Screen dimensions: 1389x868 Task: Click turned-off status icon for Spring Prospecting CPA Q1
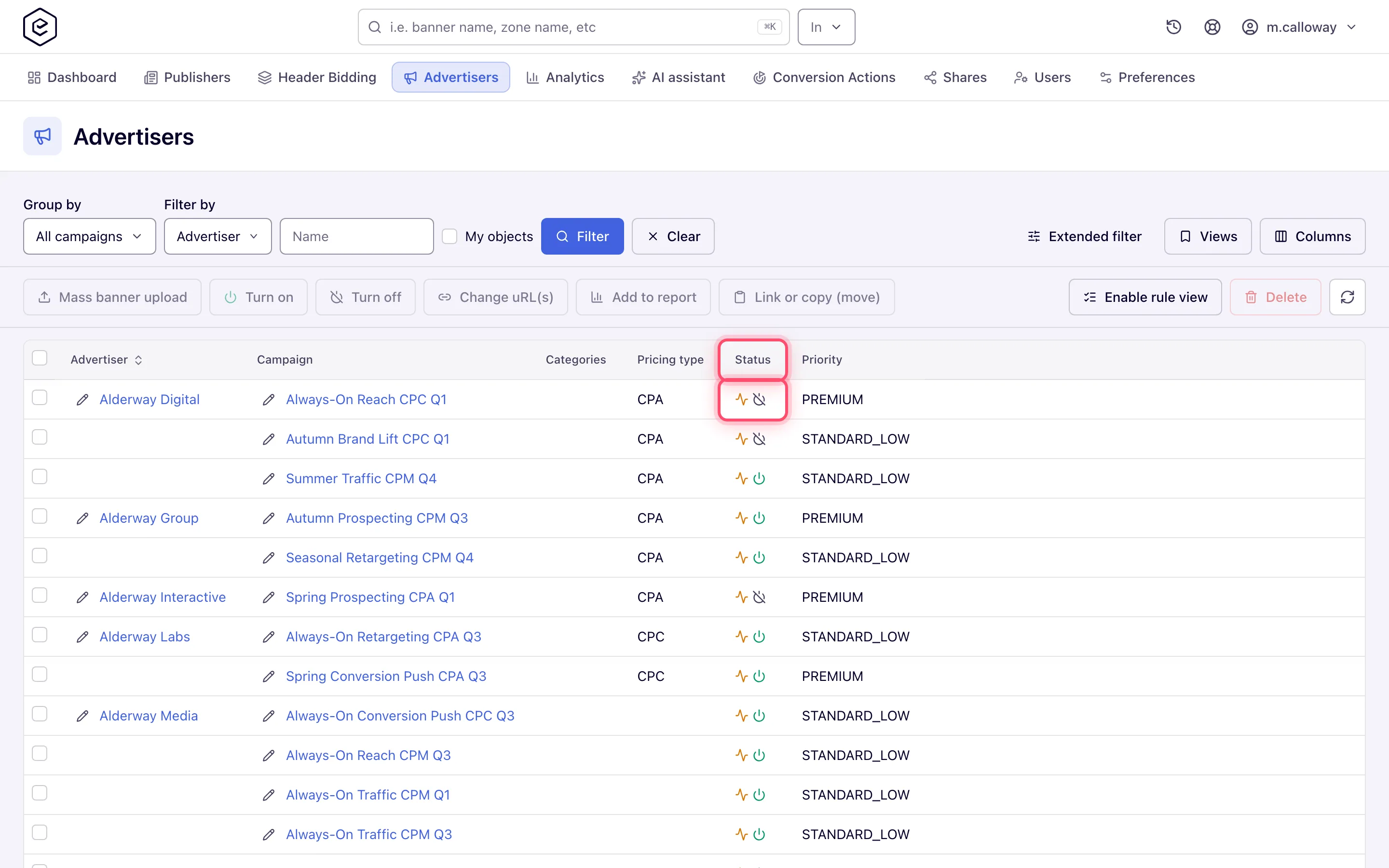tap(759, 597)
